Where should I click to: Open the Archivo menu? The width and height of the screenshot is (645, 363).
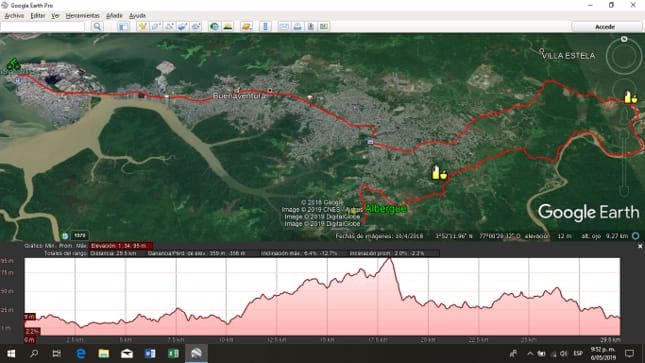click(x=14, y=16)
